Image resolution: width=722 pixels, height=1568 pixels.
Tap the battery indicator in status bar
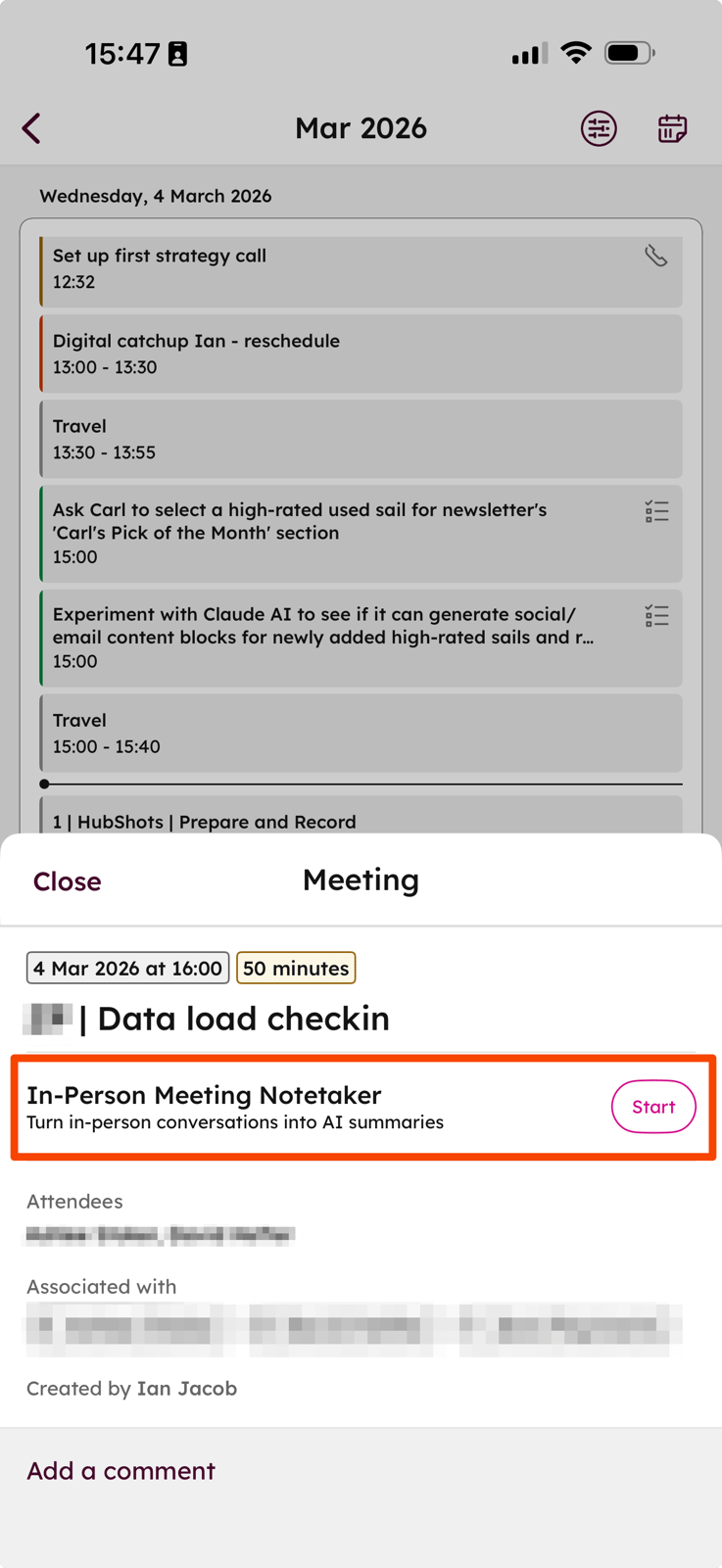(x=629, y=53)
